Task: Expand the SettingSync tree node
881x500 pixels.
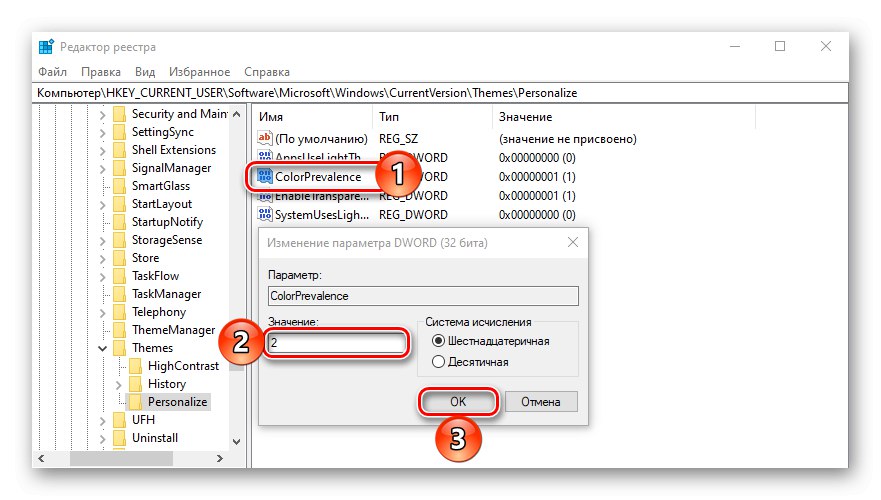Action: [102, 133]
